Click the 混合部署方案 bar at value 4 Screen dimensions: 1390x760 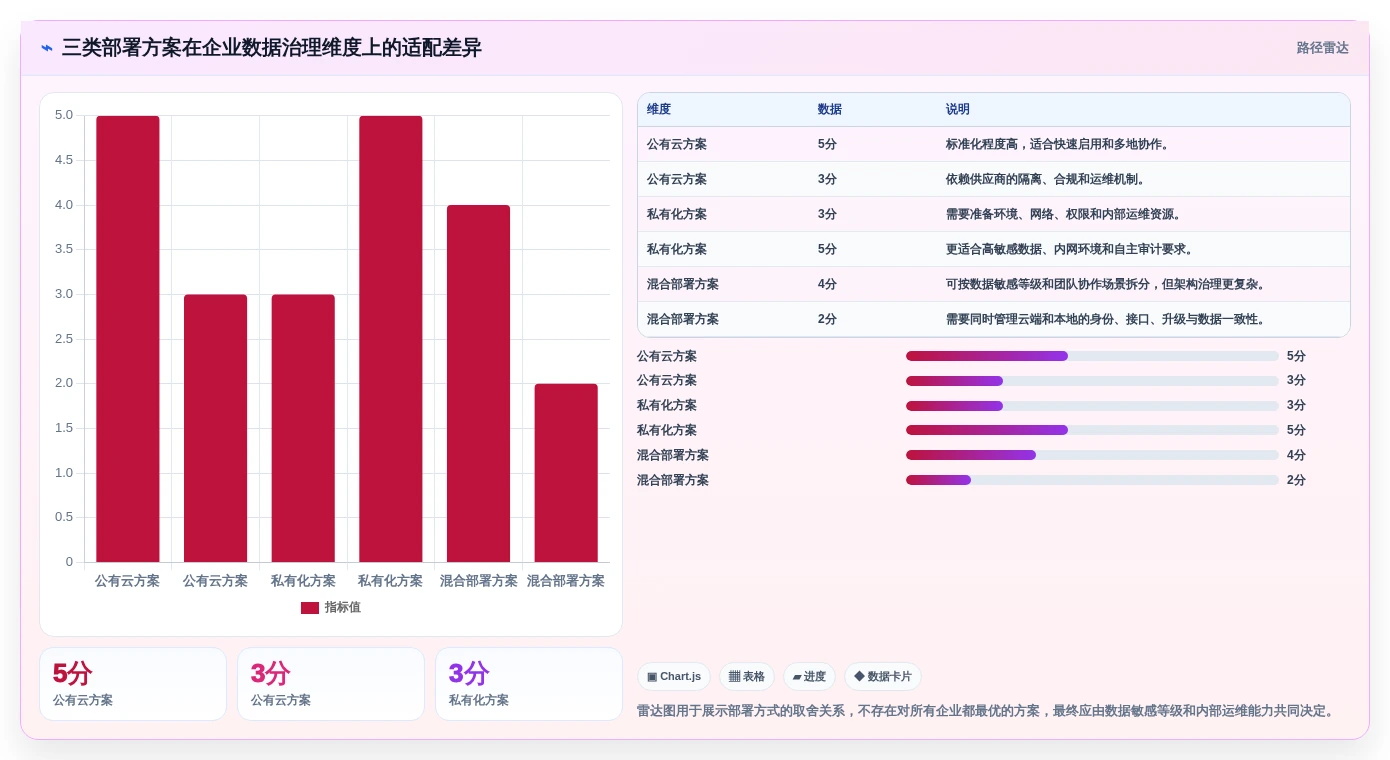point(478,383)
